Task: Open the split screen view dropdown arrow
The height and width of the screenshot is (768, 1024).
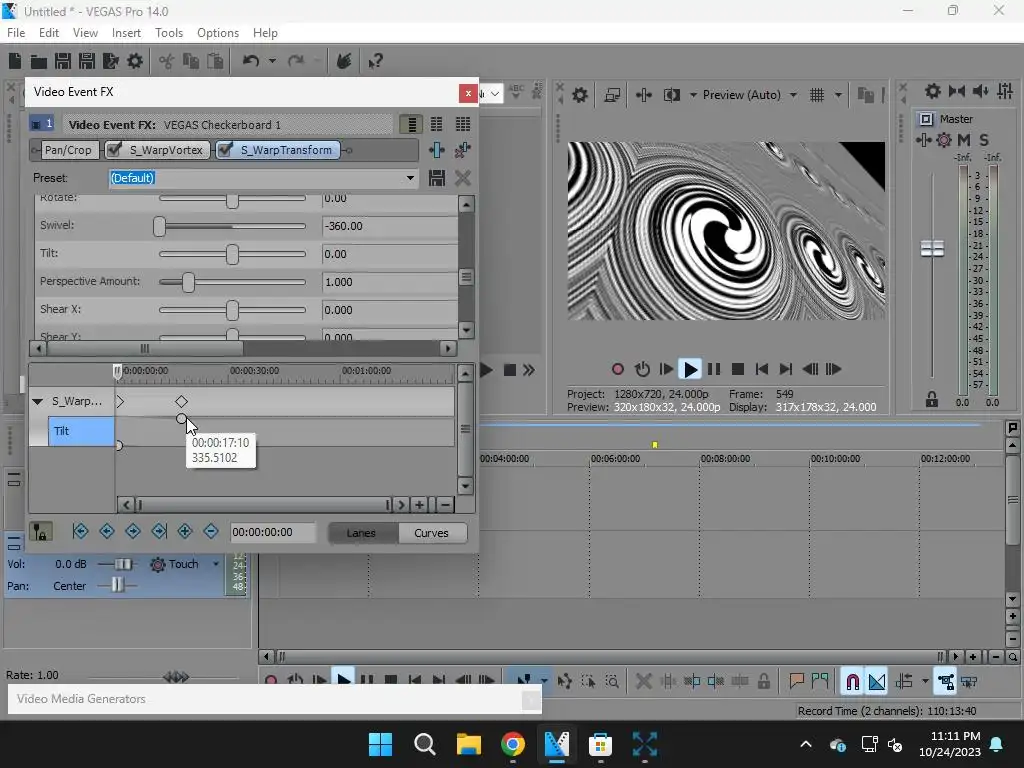Action: [x=693, y=95]
